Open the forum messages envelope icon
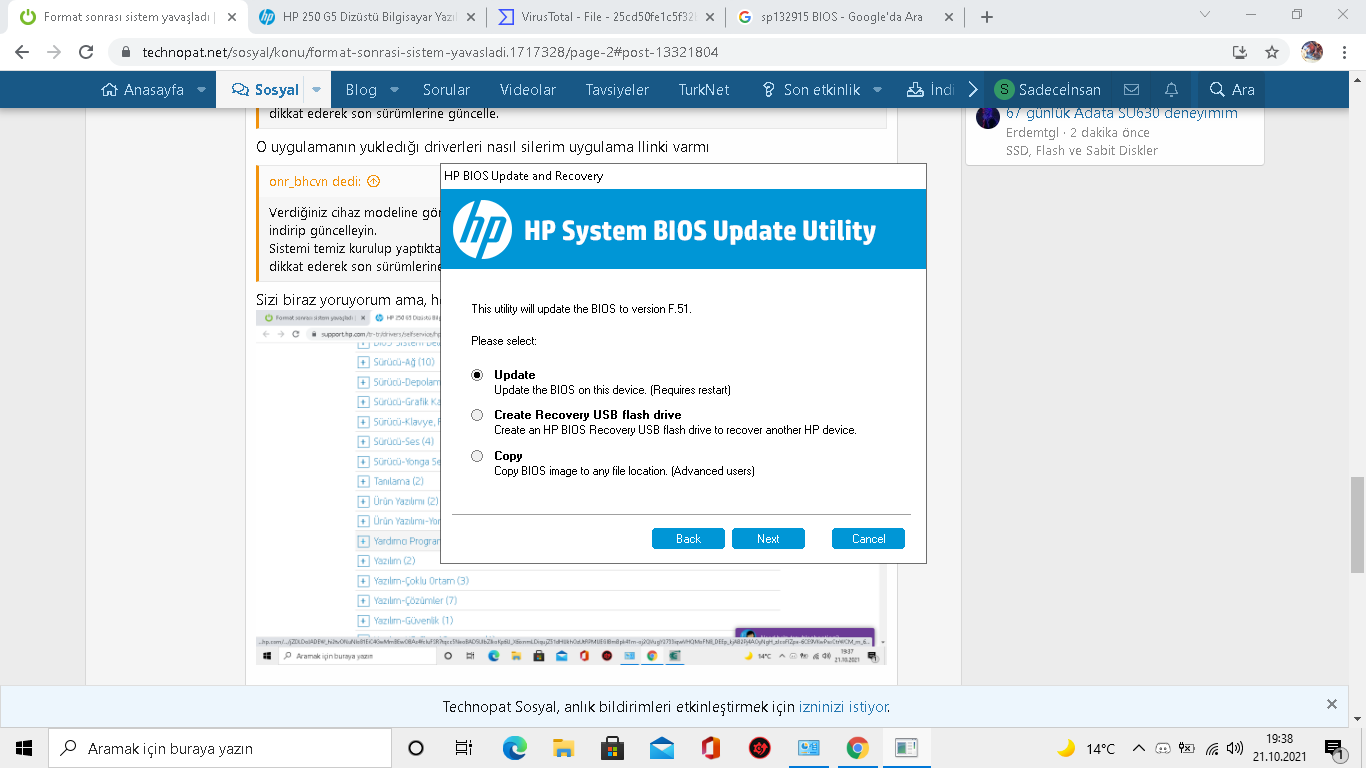The height and width of the screenshot is (768, 1366). (x=1132, y=89)
